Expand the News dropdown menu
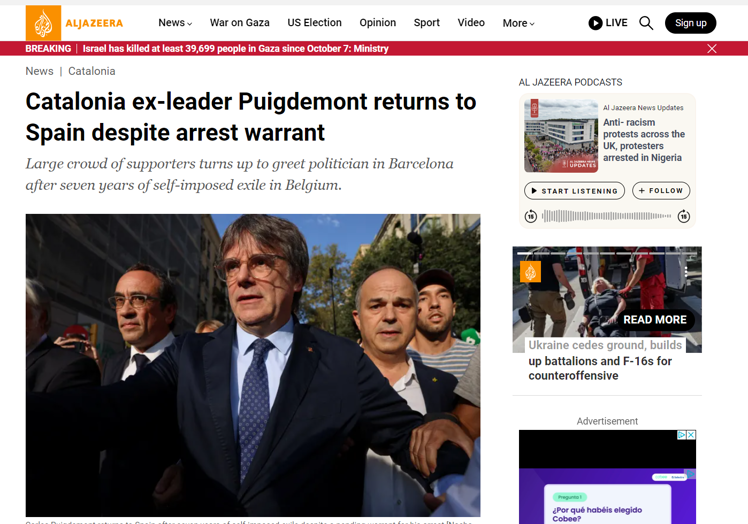 [x=175, y=23]
